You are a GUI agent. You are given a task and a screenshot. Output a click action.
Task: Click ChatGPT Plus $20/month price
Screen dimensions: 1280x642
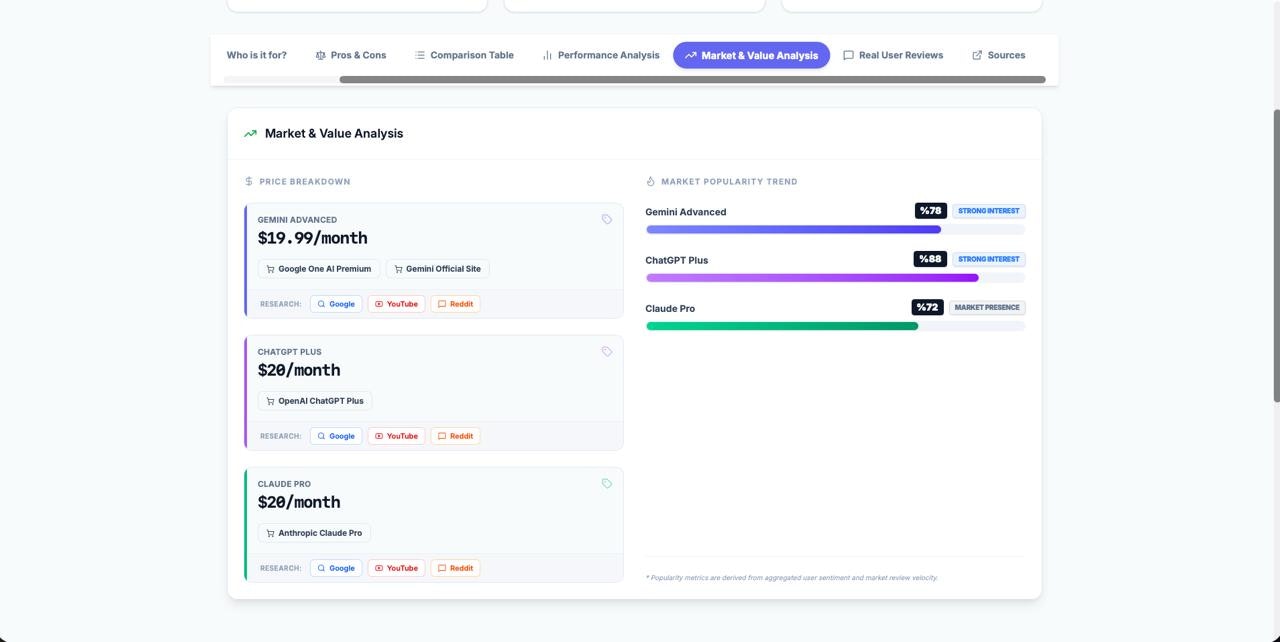(x=299, y=370)
